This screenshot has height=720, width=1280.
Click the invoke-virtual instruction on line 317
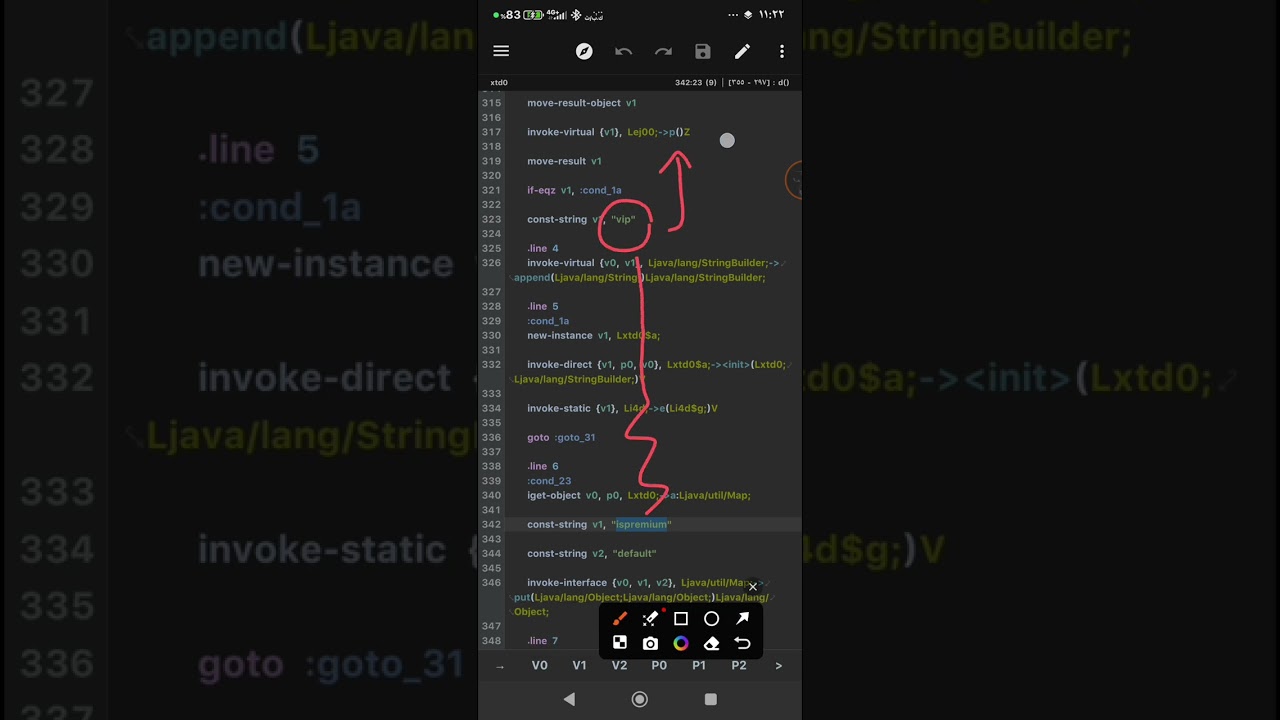point(609,132)
